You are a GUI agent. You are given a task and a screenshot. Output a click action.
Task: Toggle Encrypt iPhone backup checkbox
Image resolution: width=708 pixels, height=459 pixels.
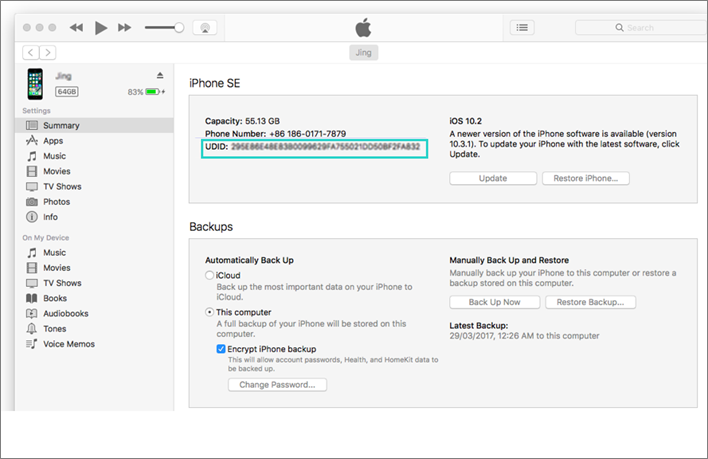tap(221, 349)
